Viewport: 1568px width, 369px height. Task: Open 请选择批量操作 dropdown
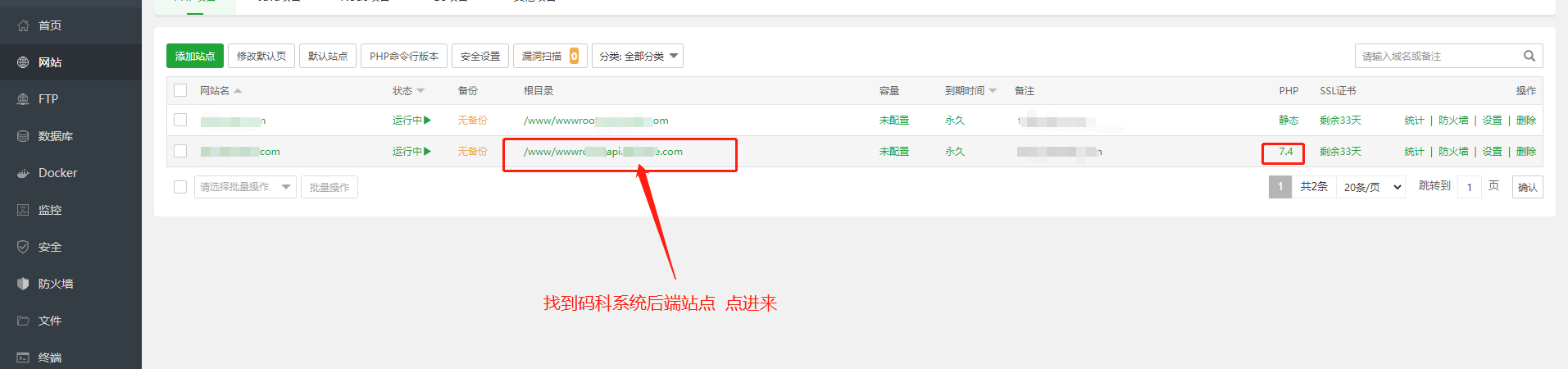click(245, 187)
